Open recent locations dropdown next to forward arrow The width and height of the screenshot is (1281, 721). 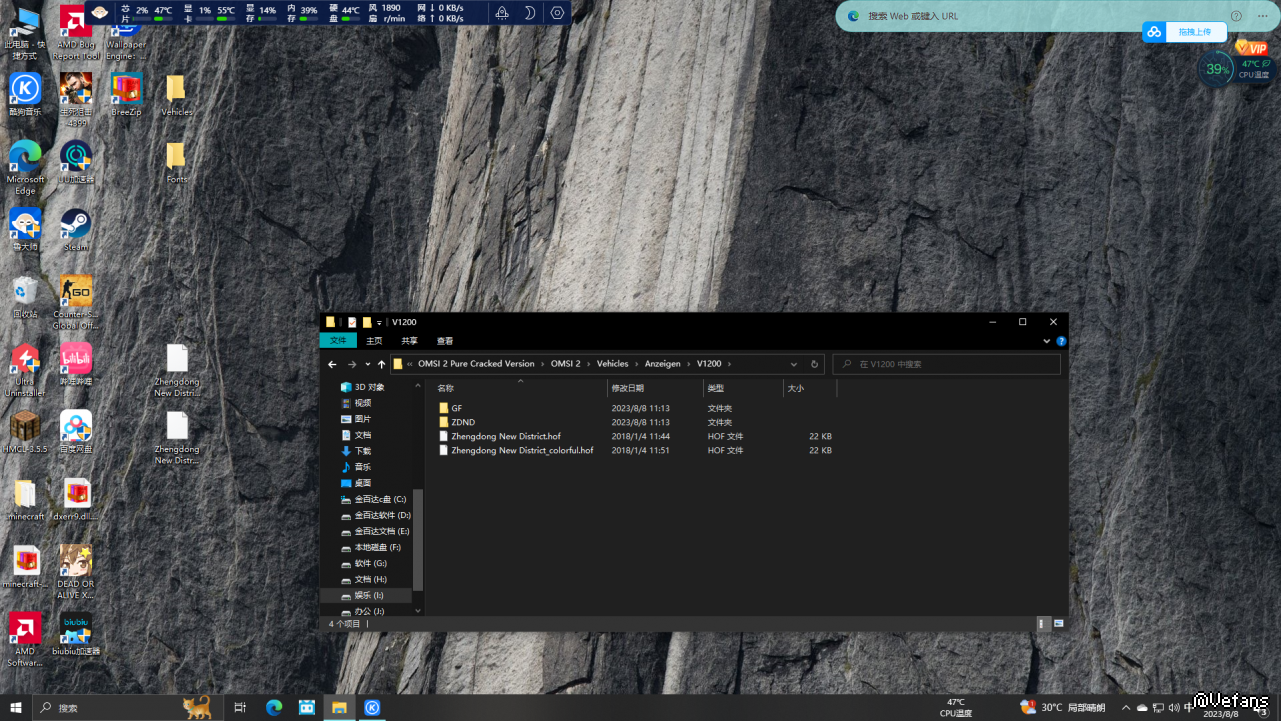click(x=368, y=364)
